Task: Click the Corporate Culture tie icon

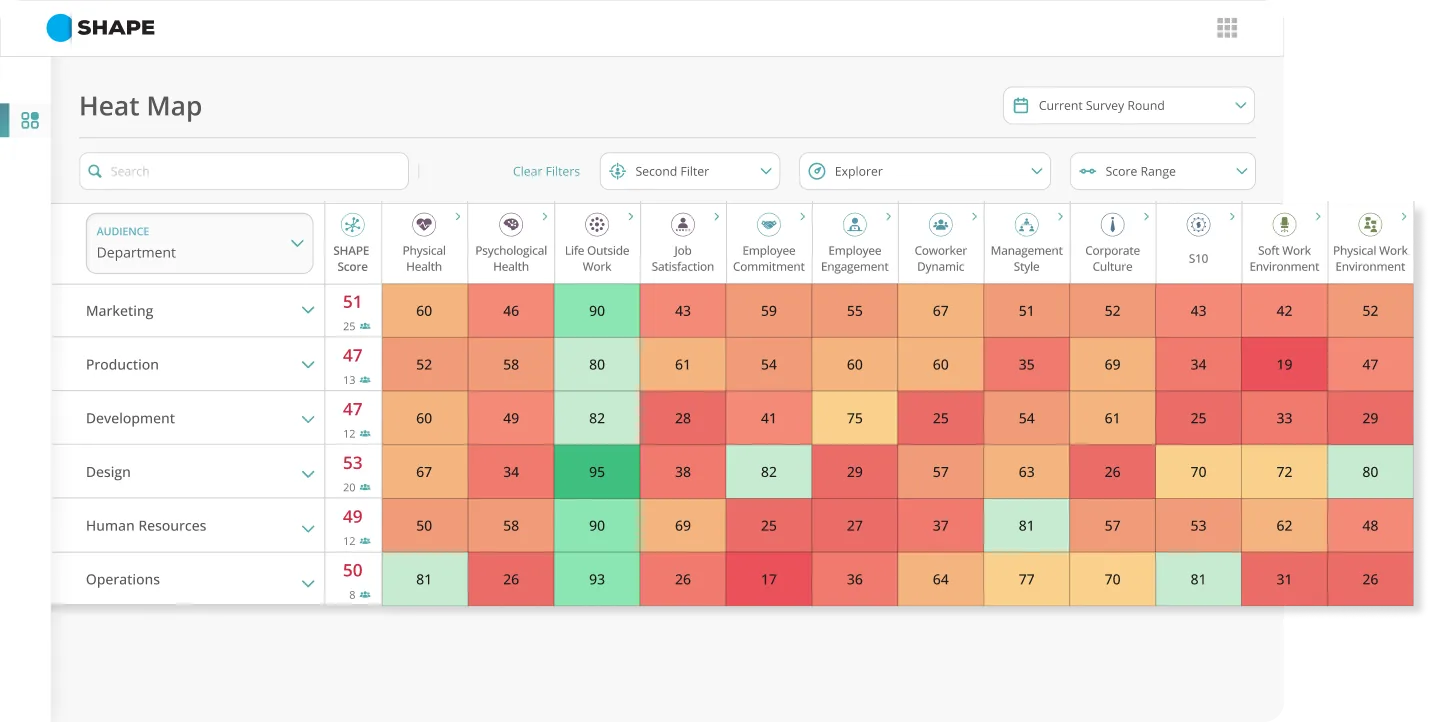Action: (x=1112, y=225)
